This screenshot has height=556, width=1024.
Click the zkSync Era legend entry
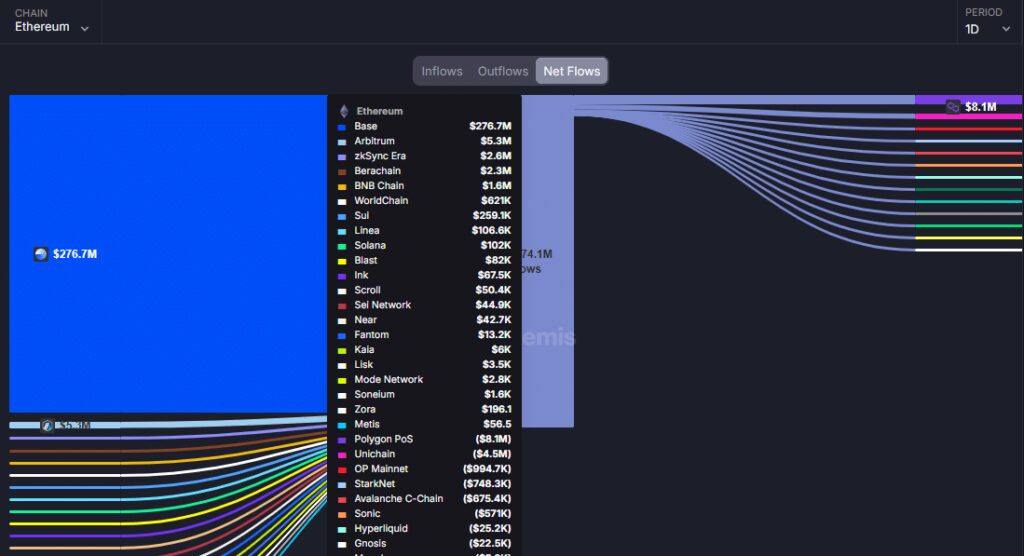click(380, 156)
